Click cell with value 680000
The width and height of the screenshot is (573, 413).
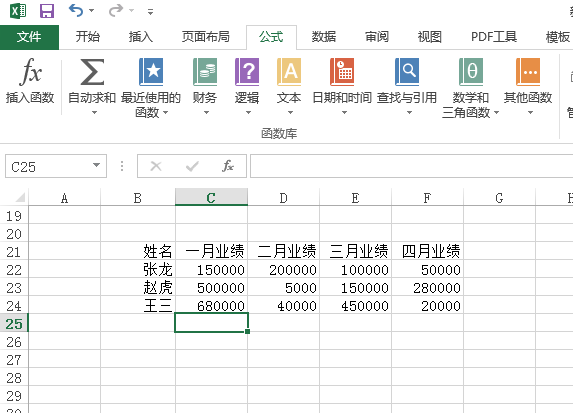(x=211, y=305)
